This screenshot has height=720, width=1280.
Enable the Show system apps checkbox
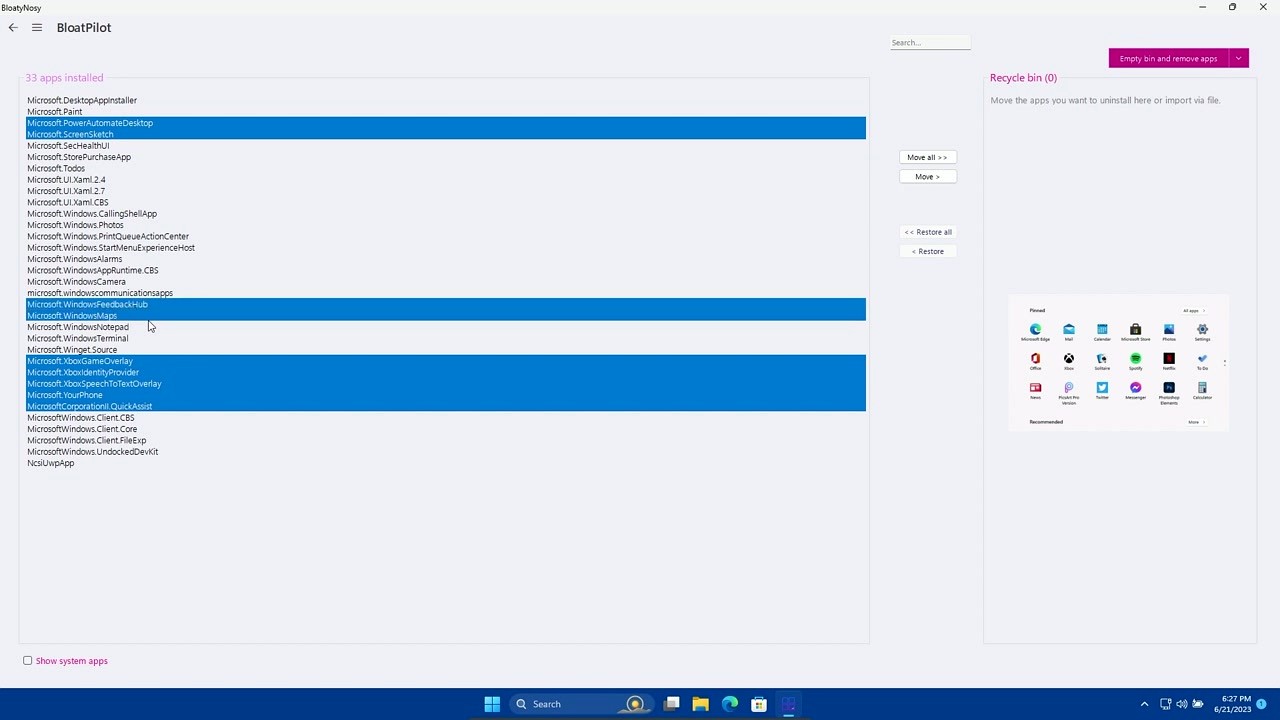click(27, 660)
